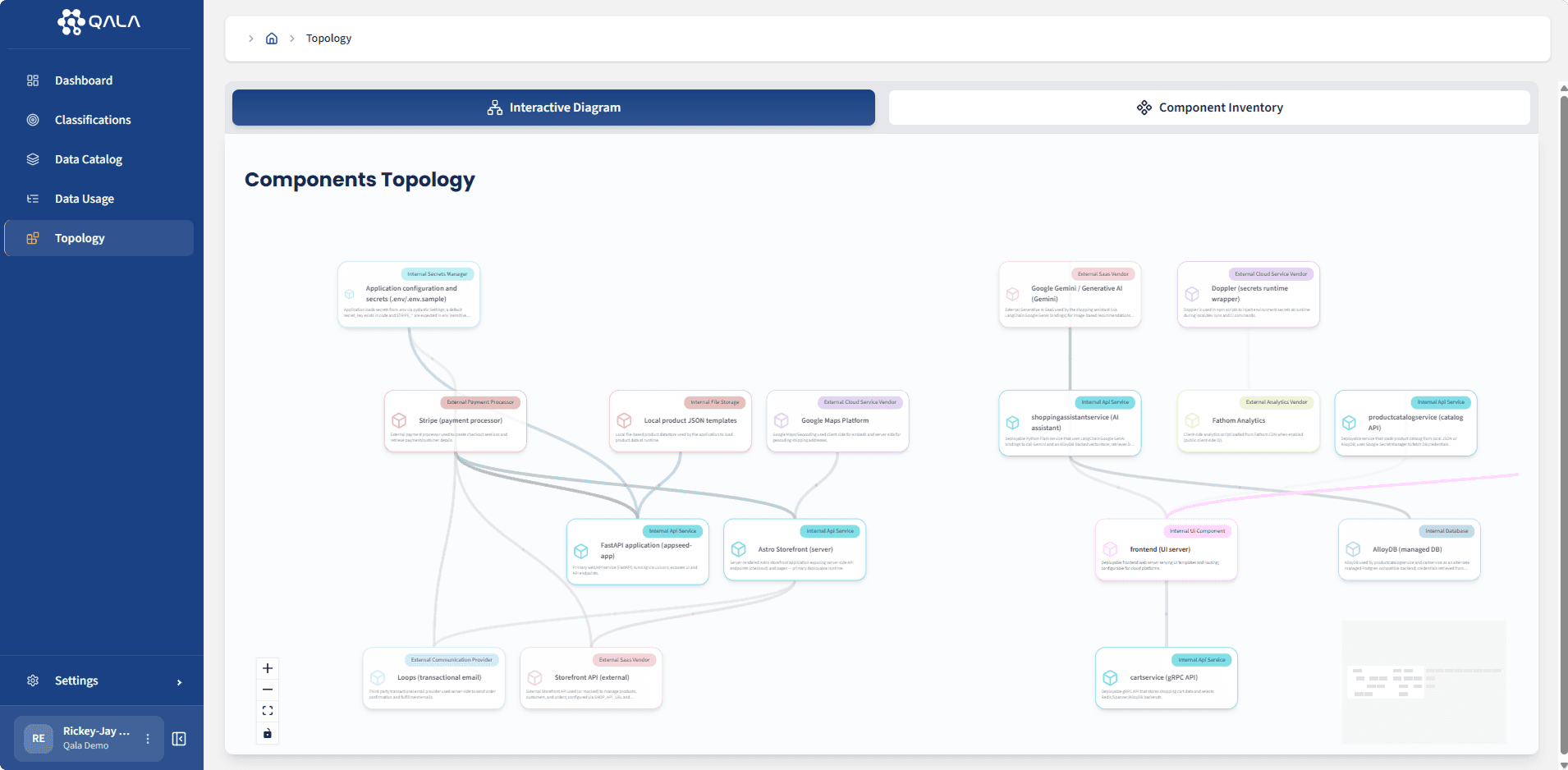Click 'External Communication Provider' tag

[452, 660]
